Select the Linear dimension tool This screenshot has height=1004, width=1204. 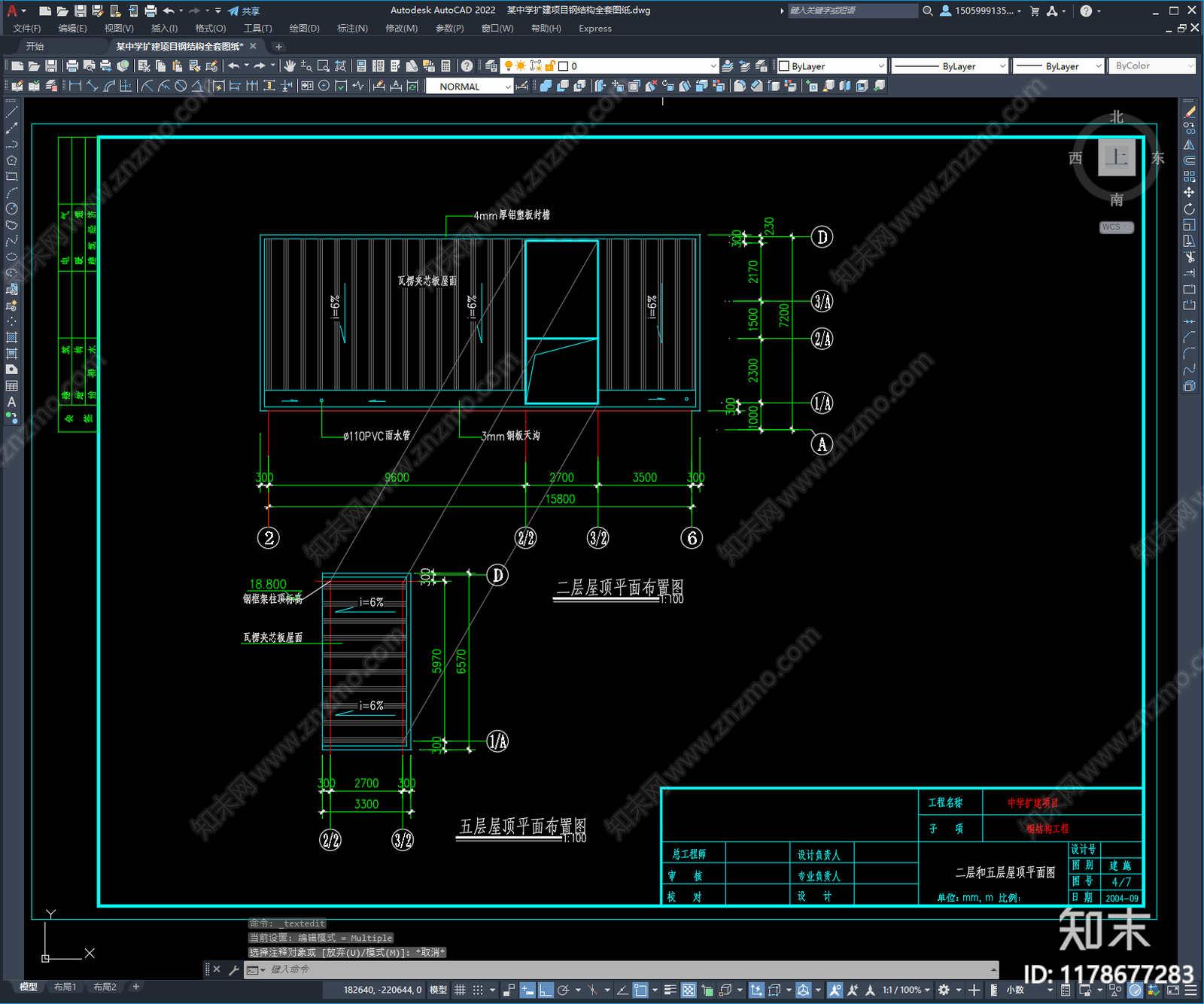pyautogui.click(x=75, y=86)
